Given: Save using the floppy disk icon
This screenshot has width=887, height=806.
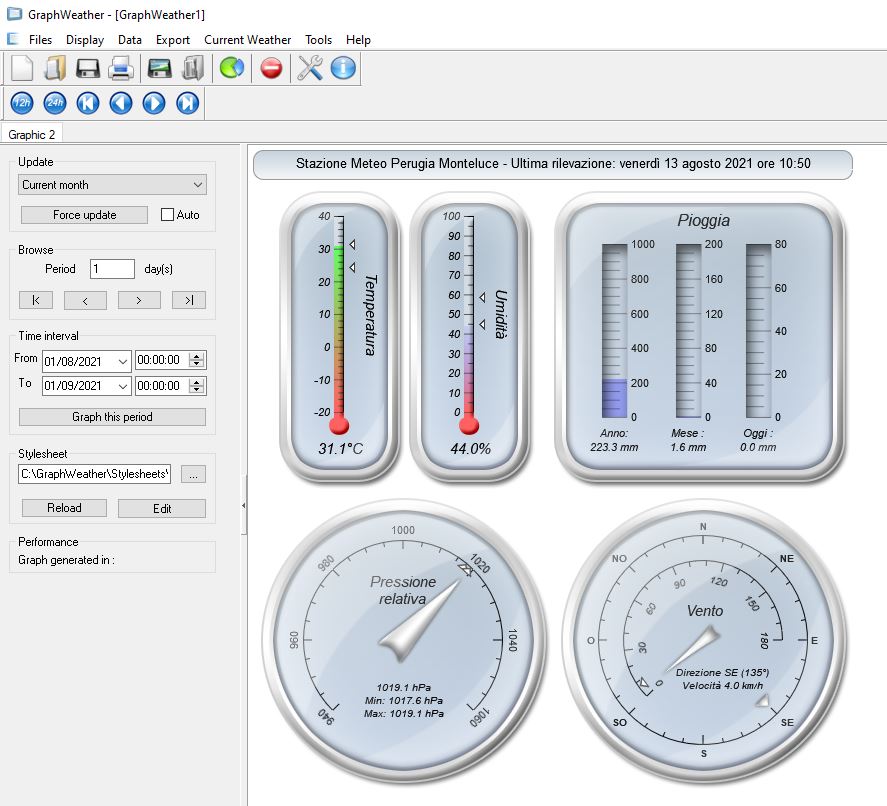Looking at the screenshot, I should click(x=88, y=68).
